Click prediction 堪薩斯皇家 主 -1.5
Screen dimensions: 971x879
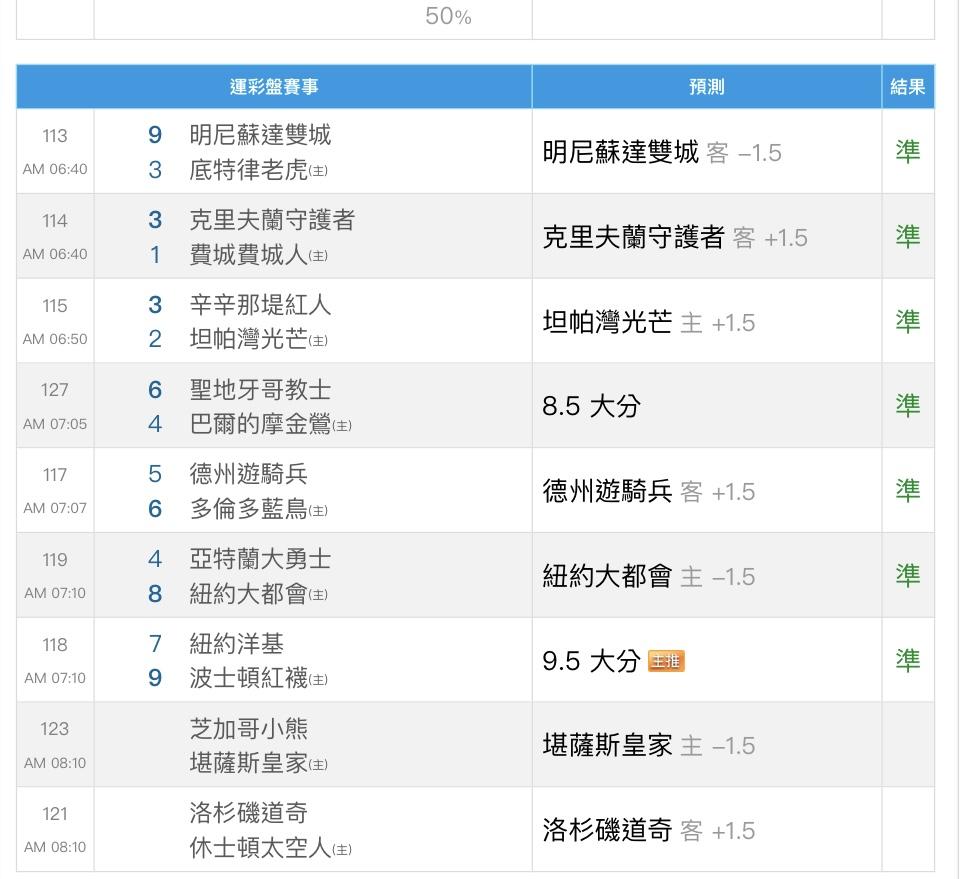649,746
